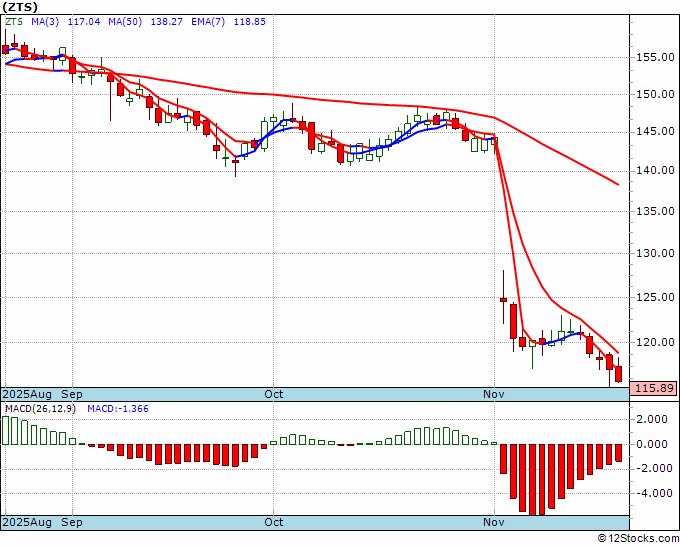
Task: Click the (ZTS) chart title
Action: (20, 7)
